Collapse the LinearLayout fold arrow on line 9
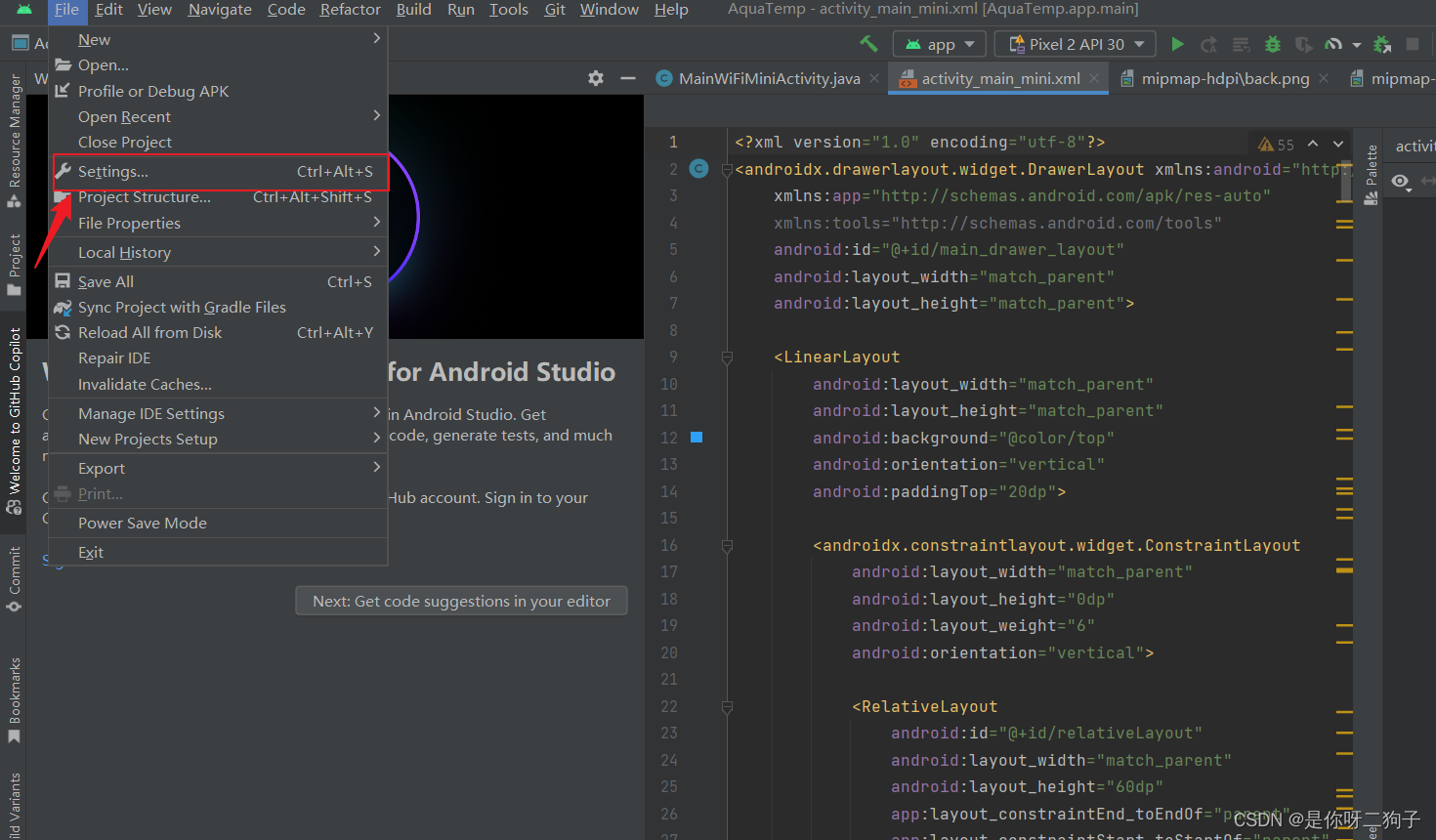The image size is (1436, 840). [x=727, y=356]
